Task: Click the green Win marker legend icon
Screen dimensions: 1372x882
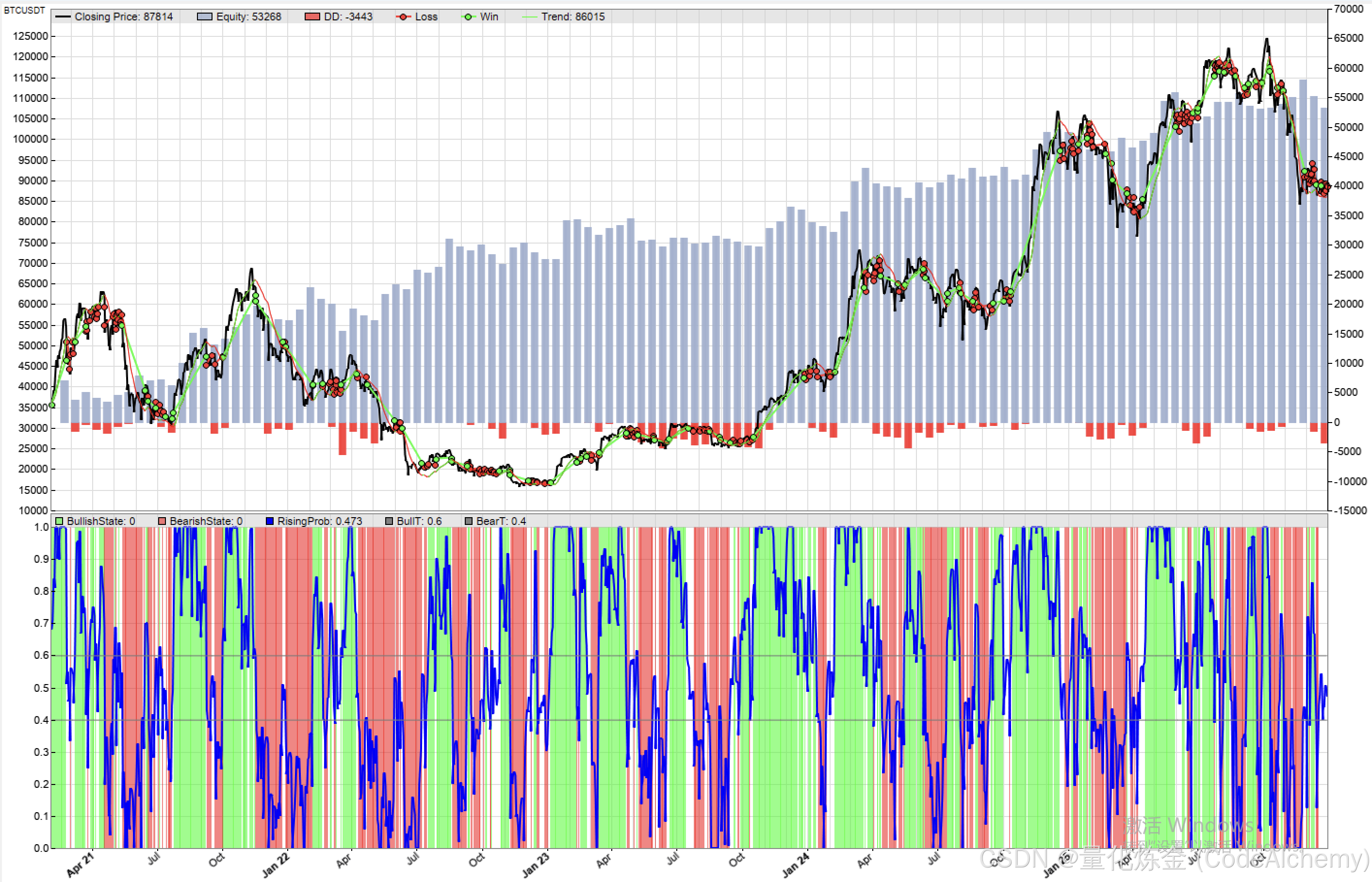Action: (x=468, y=16)
